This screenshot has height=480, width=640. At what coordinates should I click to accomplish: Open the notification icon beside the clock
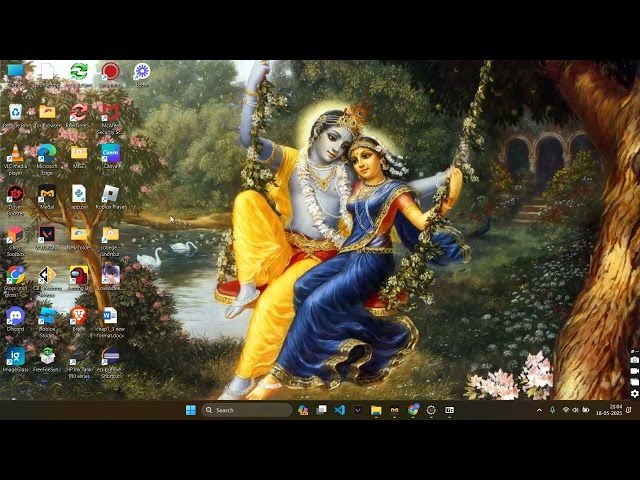tap(629, 410)
